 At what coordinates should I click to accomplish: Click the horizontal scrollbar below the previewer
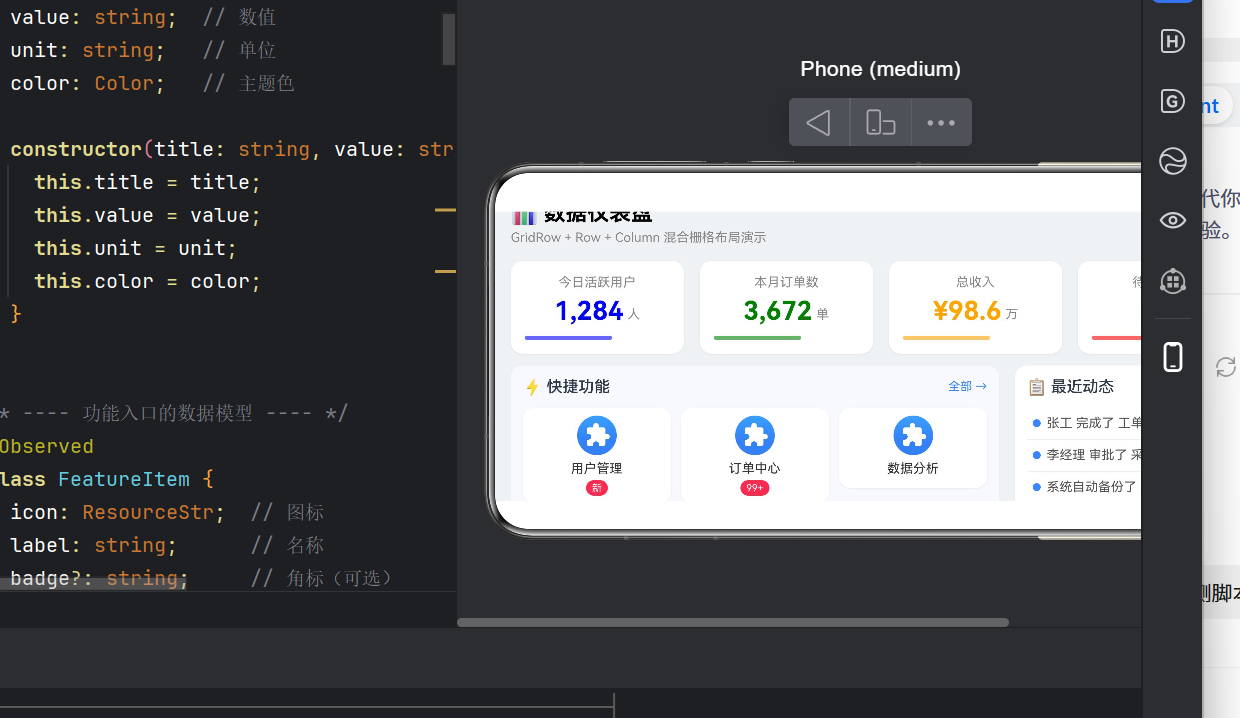coord(733,622)
